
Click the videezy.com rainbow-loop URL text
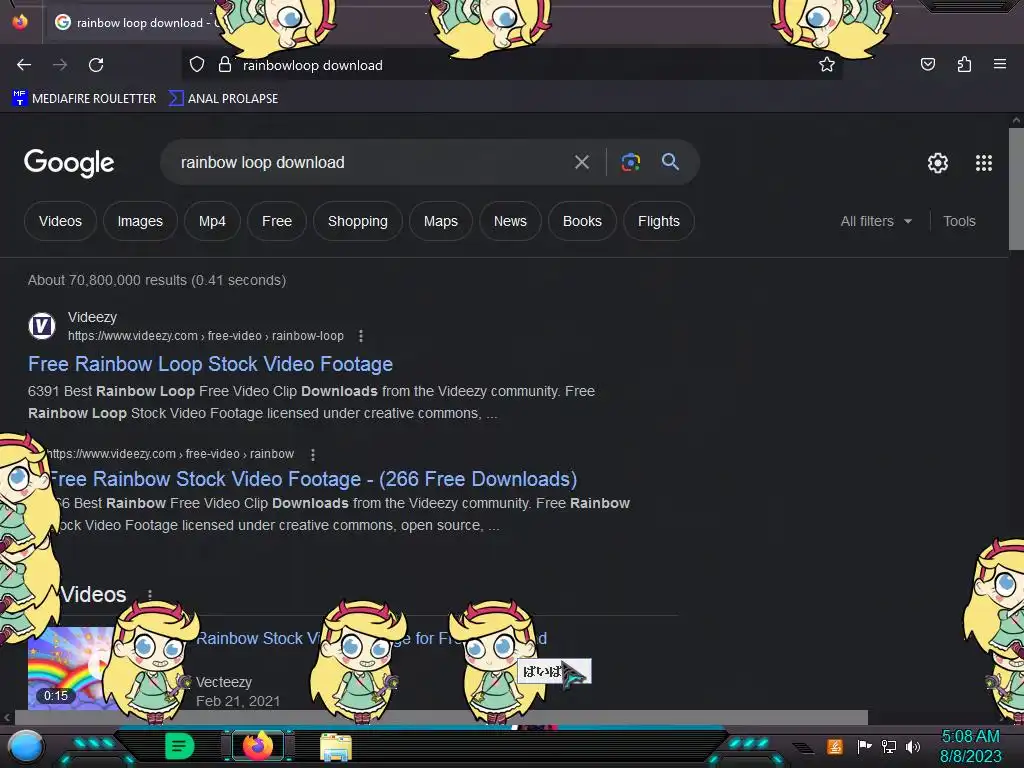[206, 336]
